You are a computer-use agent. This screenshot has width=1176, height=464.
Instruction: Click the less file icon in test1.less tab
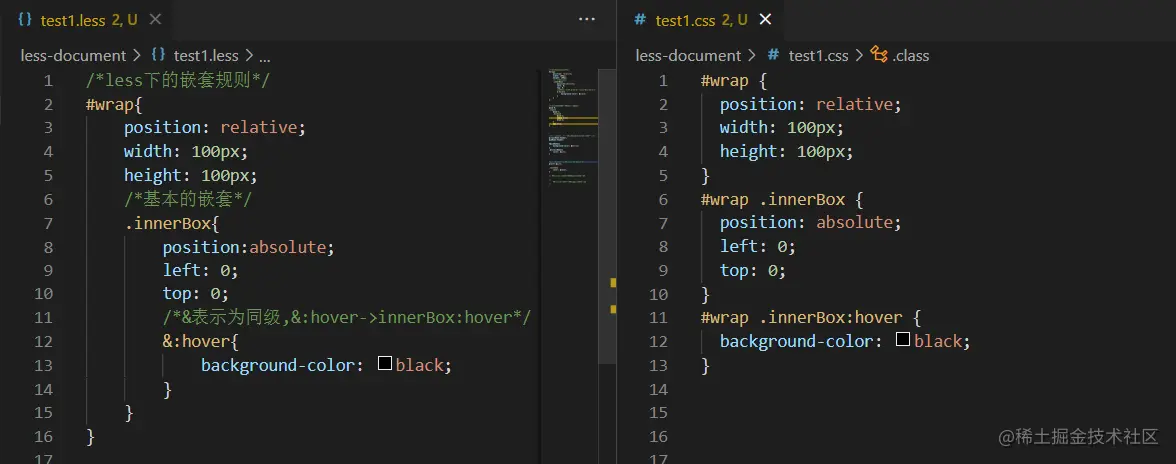click(x=25, y=20)
